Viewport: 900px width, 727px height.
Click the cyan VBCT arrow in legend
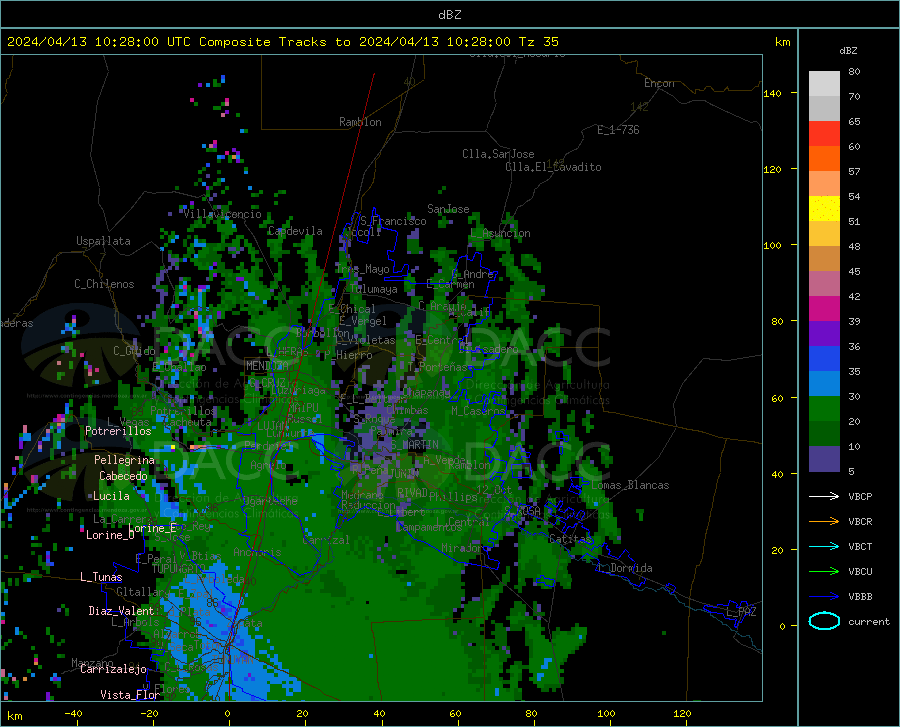click(824, 546)
